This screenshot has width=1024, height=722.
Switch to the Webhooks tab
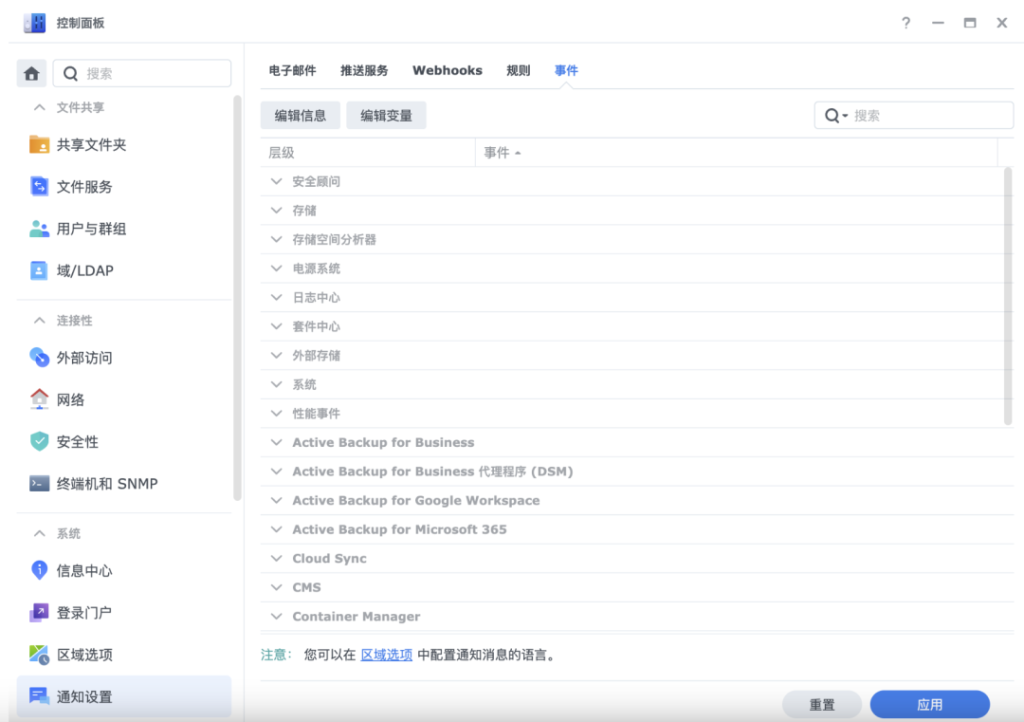pos(447,71)
